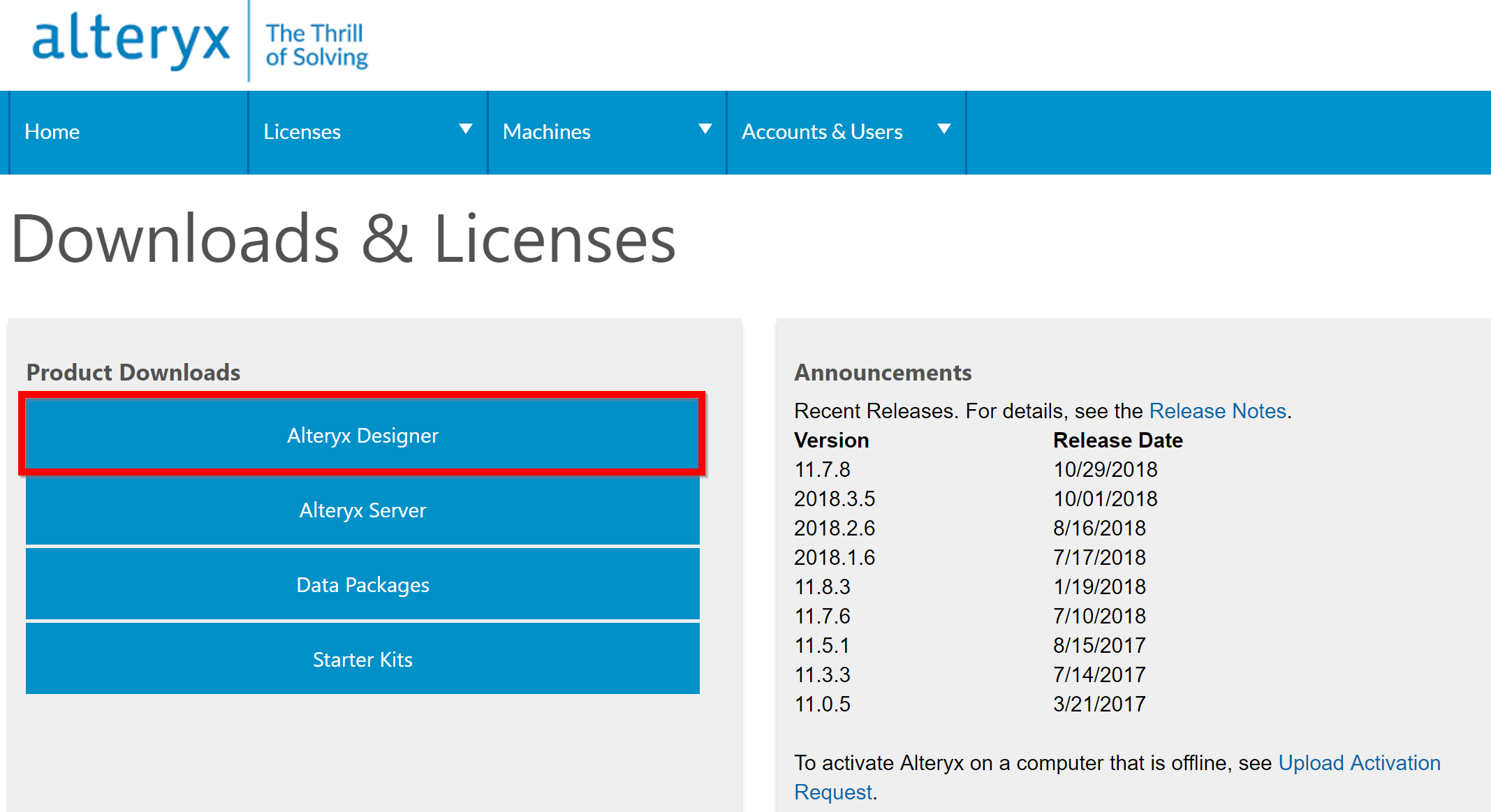Click release date 10/01/2018
Viewport: 1491px width, 812px height.
[1106, 499]
